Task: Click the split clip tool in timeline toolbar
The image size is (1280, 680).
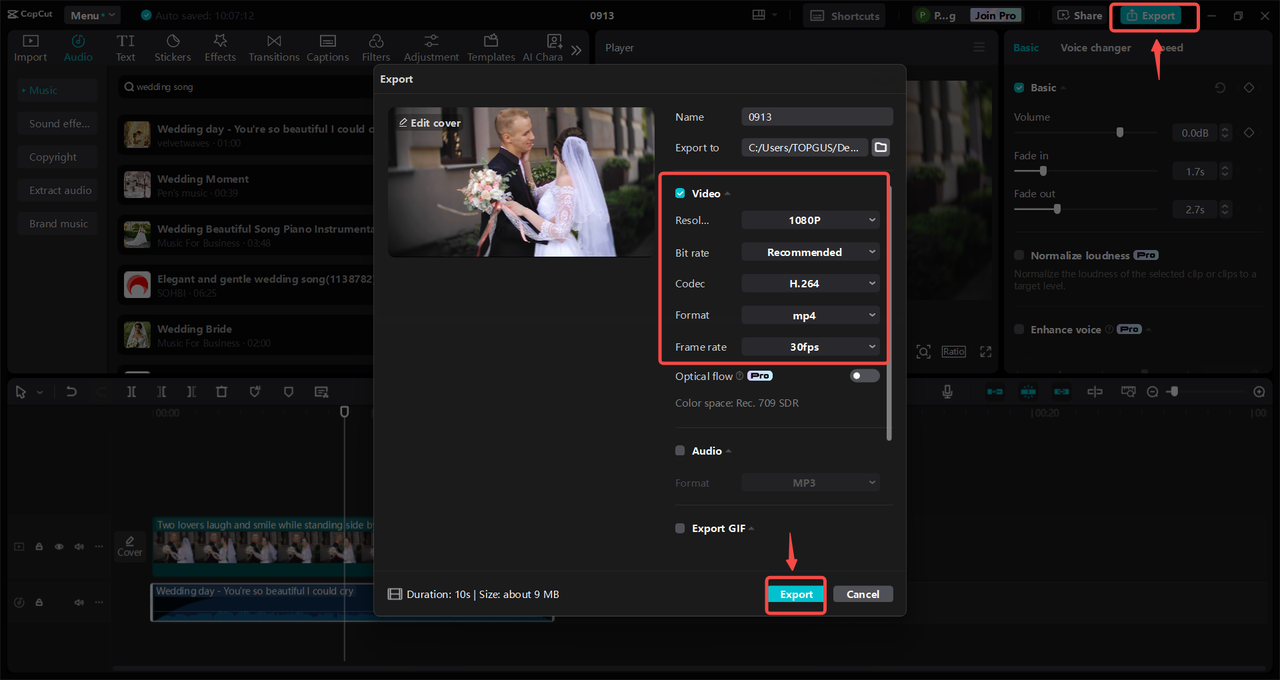Action: tap(131, 392)
